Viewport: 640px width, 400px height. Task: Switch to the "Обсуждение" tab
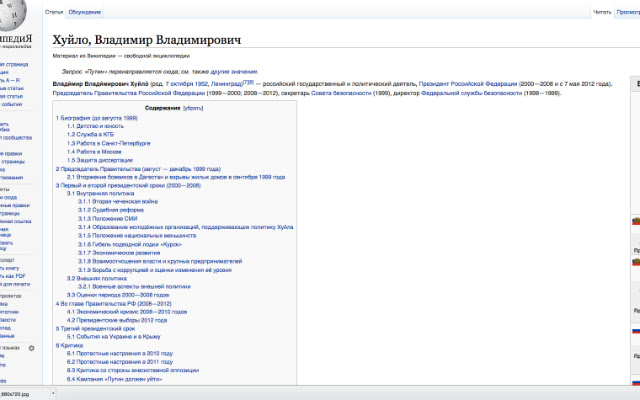coord(86,12)
